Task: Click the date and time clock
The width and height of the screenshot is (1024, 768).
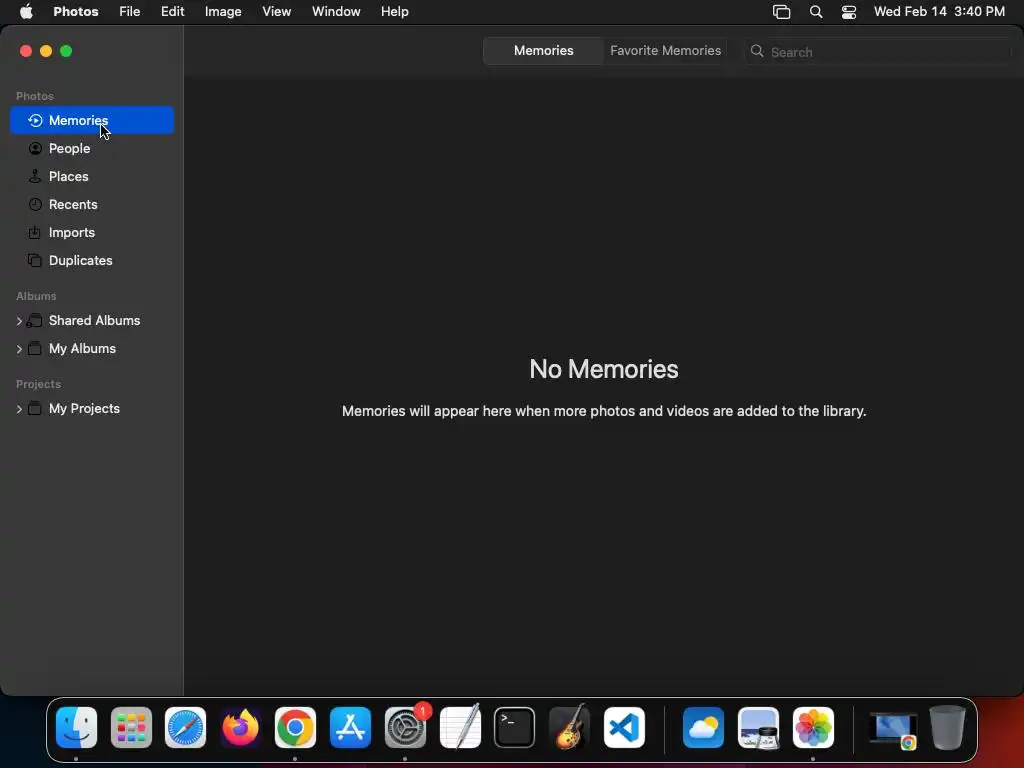Action: pyautogui.click(x=939, y=11)
